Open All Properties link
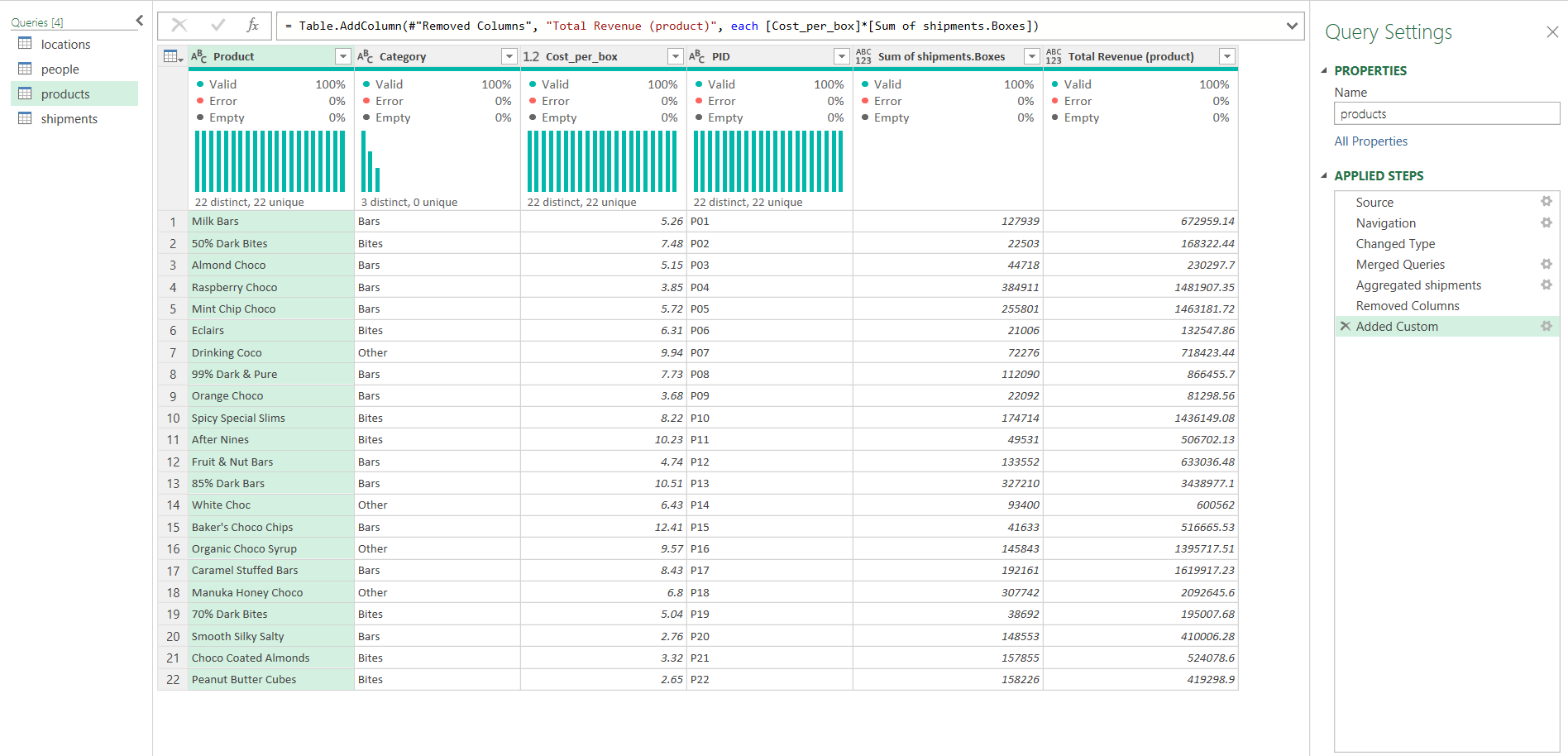The height and width of the screenshot is (756, 1568). 1370,141
